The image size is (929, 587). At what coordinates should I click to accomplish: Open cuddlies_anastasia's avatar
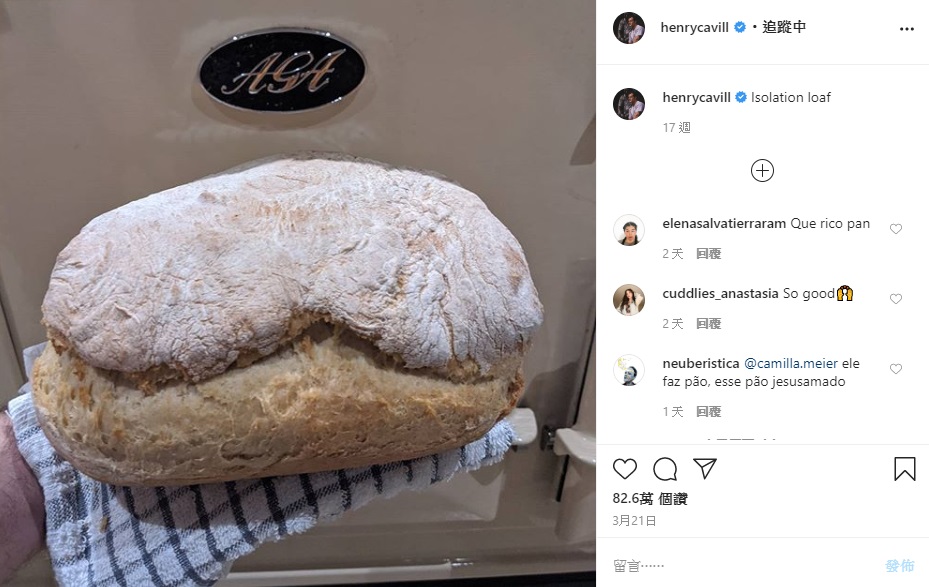coord(629,300)
